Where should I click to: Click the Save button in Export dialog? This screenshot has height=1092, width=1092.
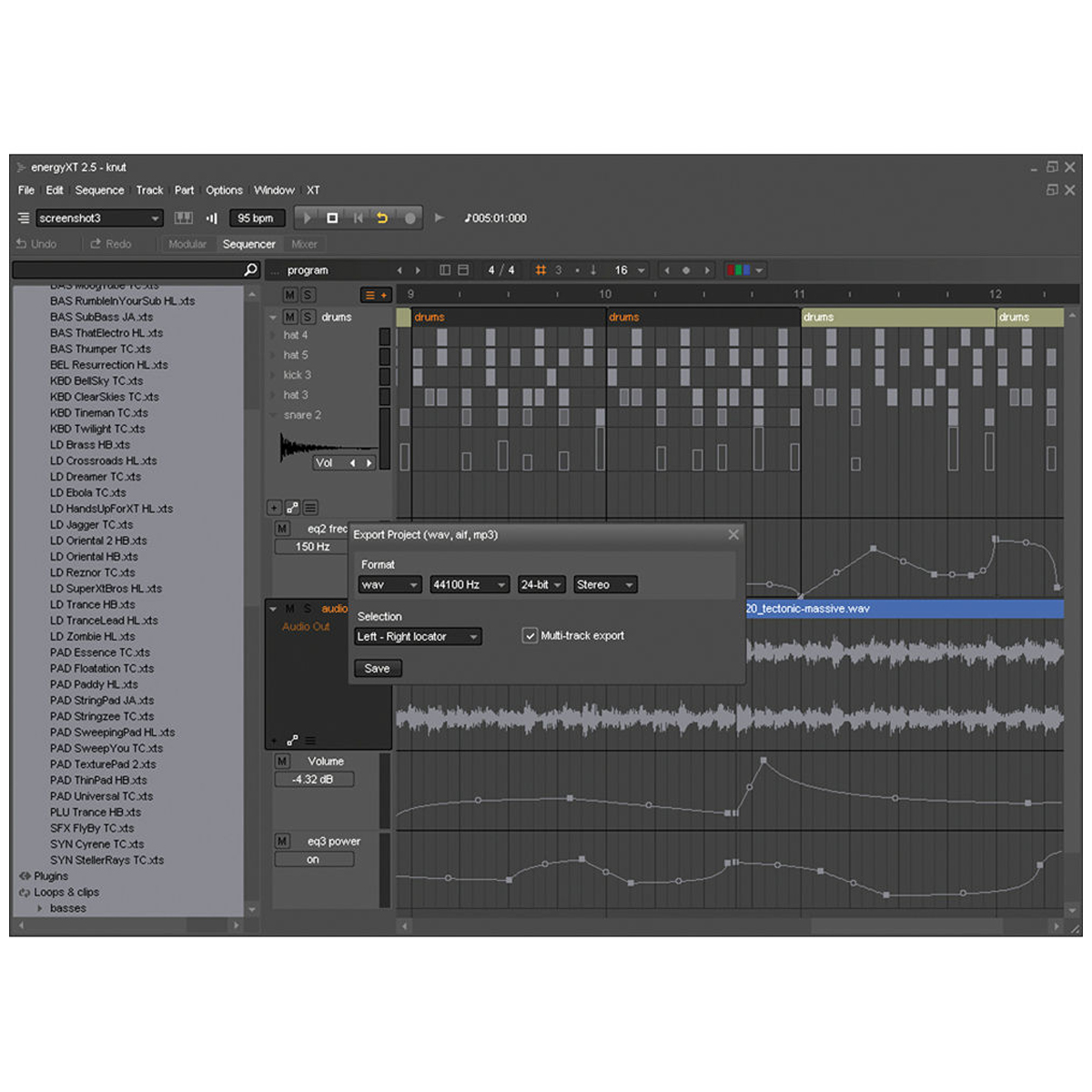pyautogui.click(x=377, y=668)
